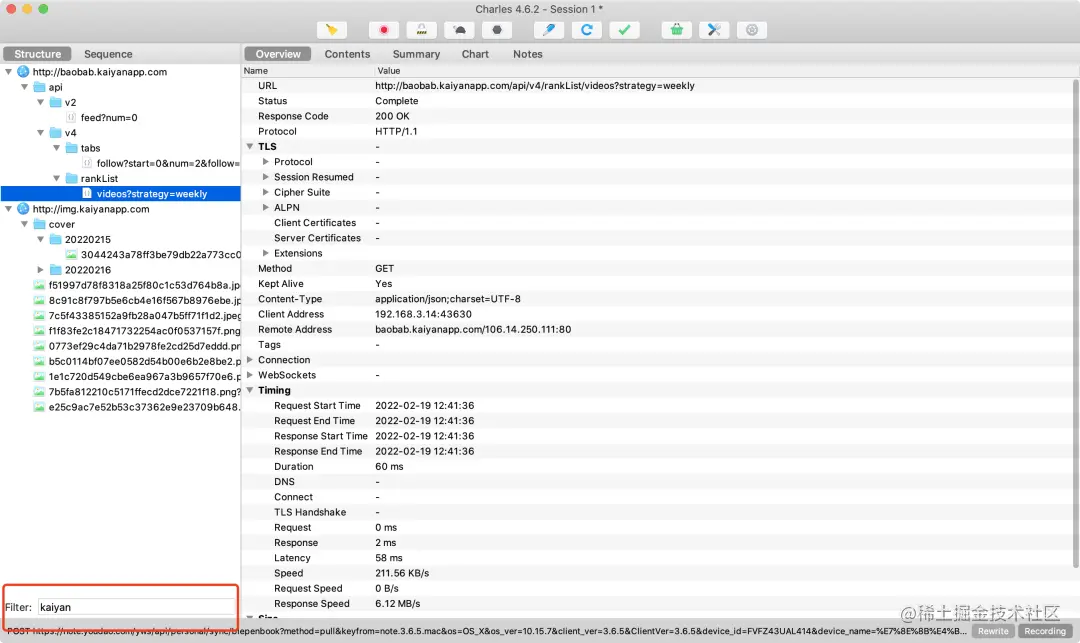Click the cover folder icon
The height and width of the screenshot is (643, 1080).
pos(40,224)
